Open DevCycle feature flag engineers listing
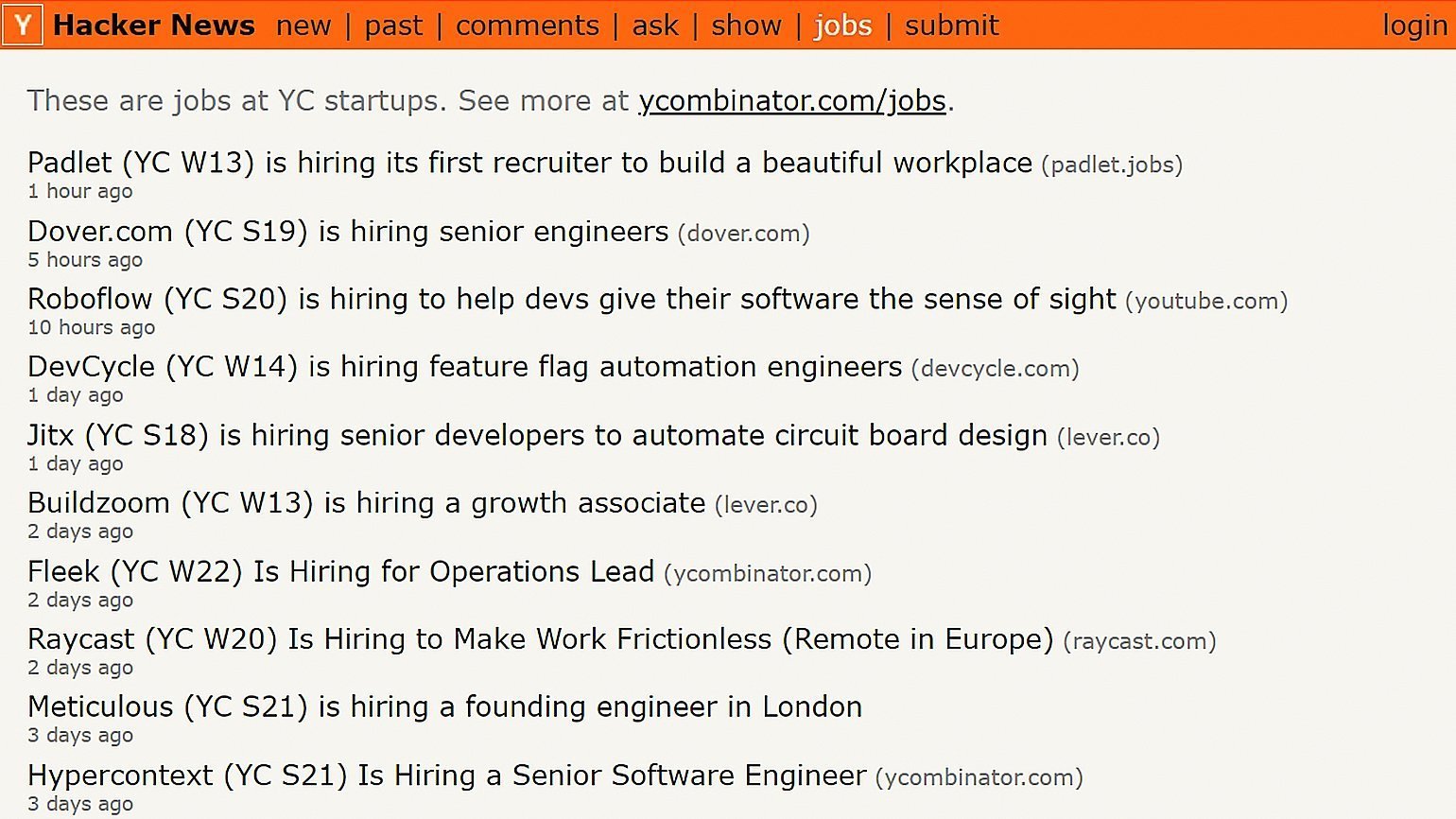The height and width of the screenshot is (819, 1456). pos(464,367)
